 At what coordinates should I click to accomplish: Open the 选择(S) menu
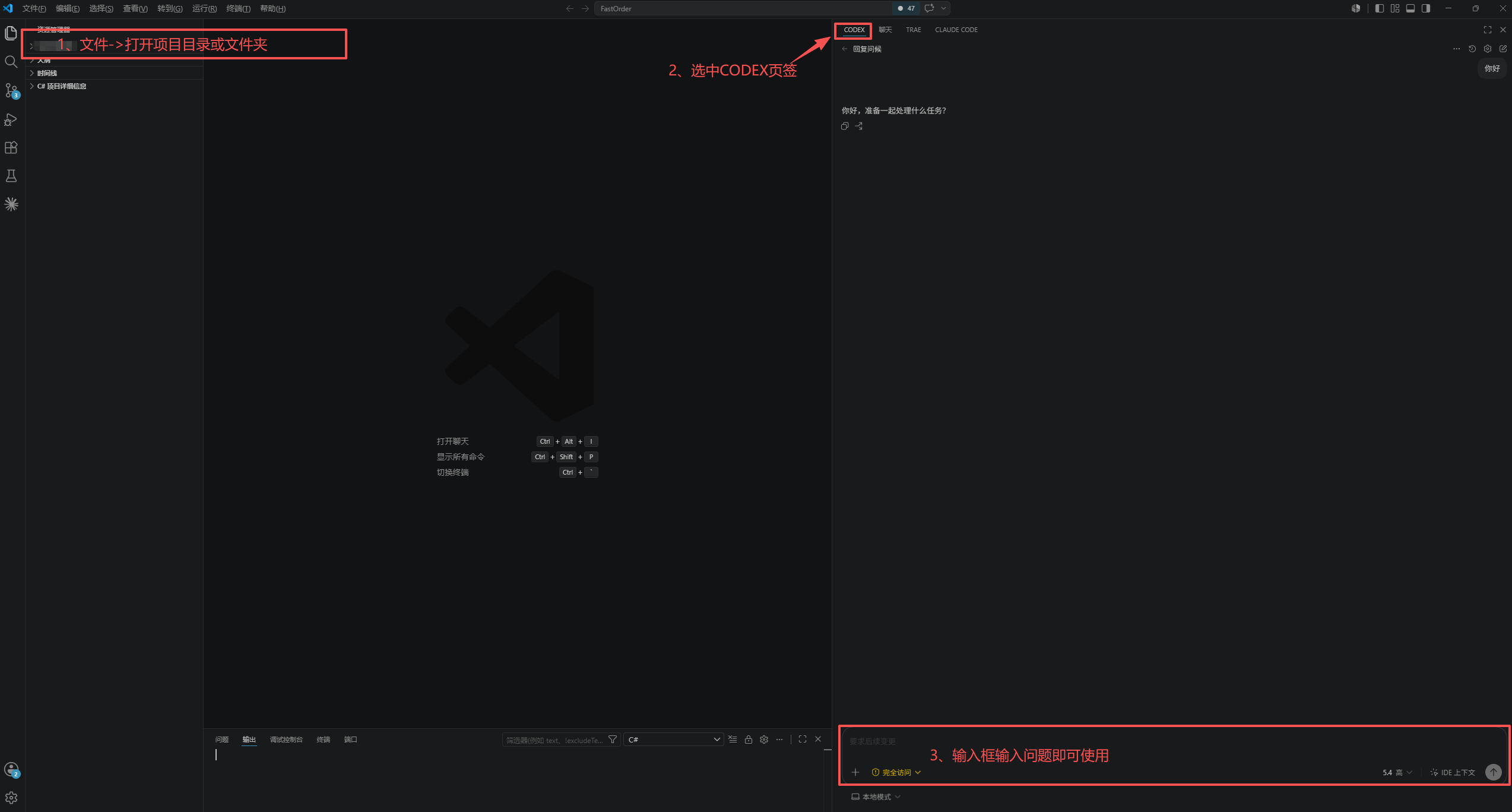[101, 8]
